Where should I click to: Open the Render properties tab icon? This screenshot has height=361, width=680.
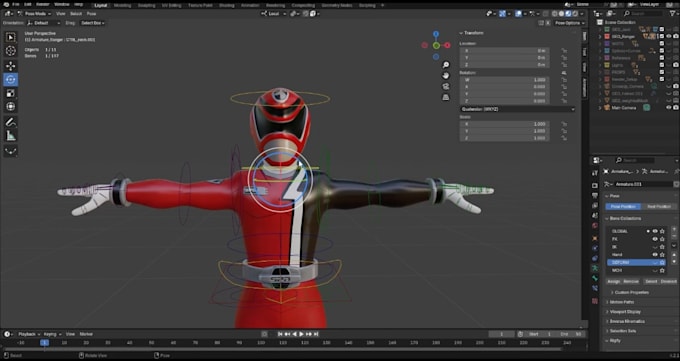click(595, 185)
